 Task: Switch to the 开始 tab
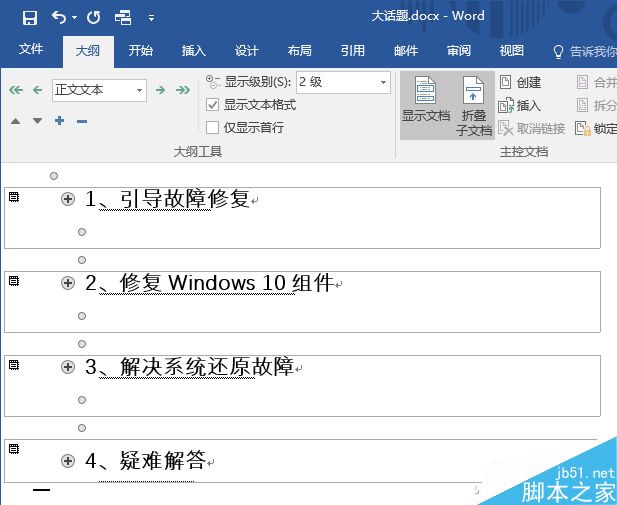[x=140, y=51]
